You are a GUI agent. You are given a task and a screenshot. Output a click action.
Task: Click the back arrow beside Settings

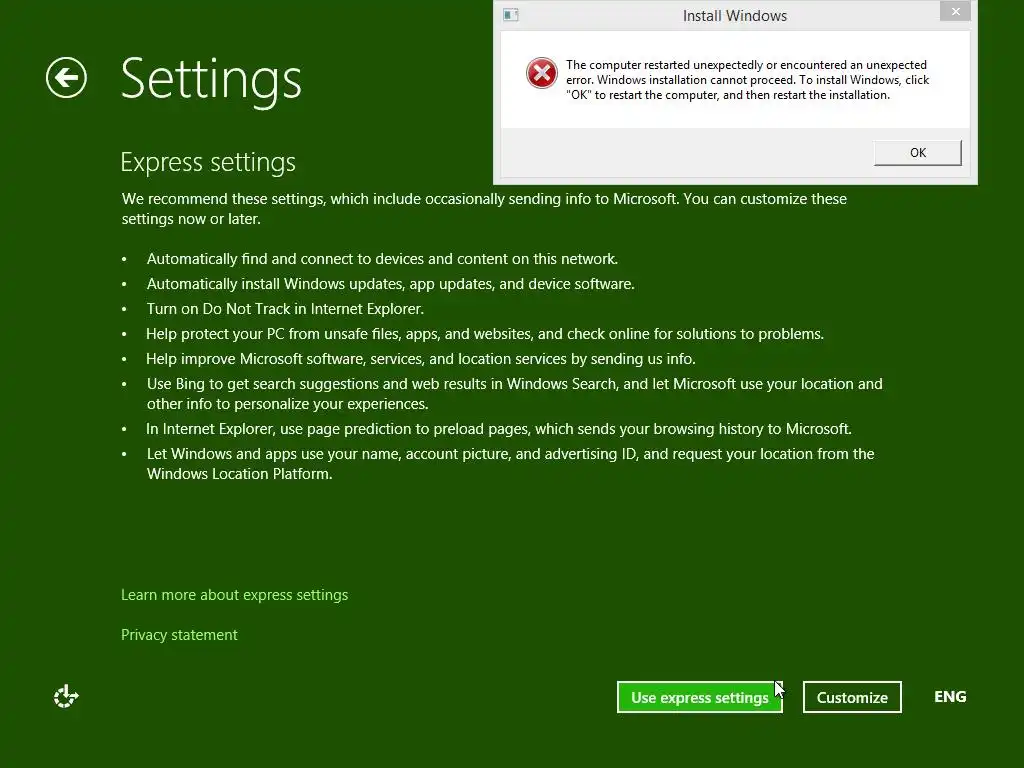(66, 78)
